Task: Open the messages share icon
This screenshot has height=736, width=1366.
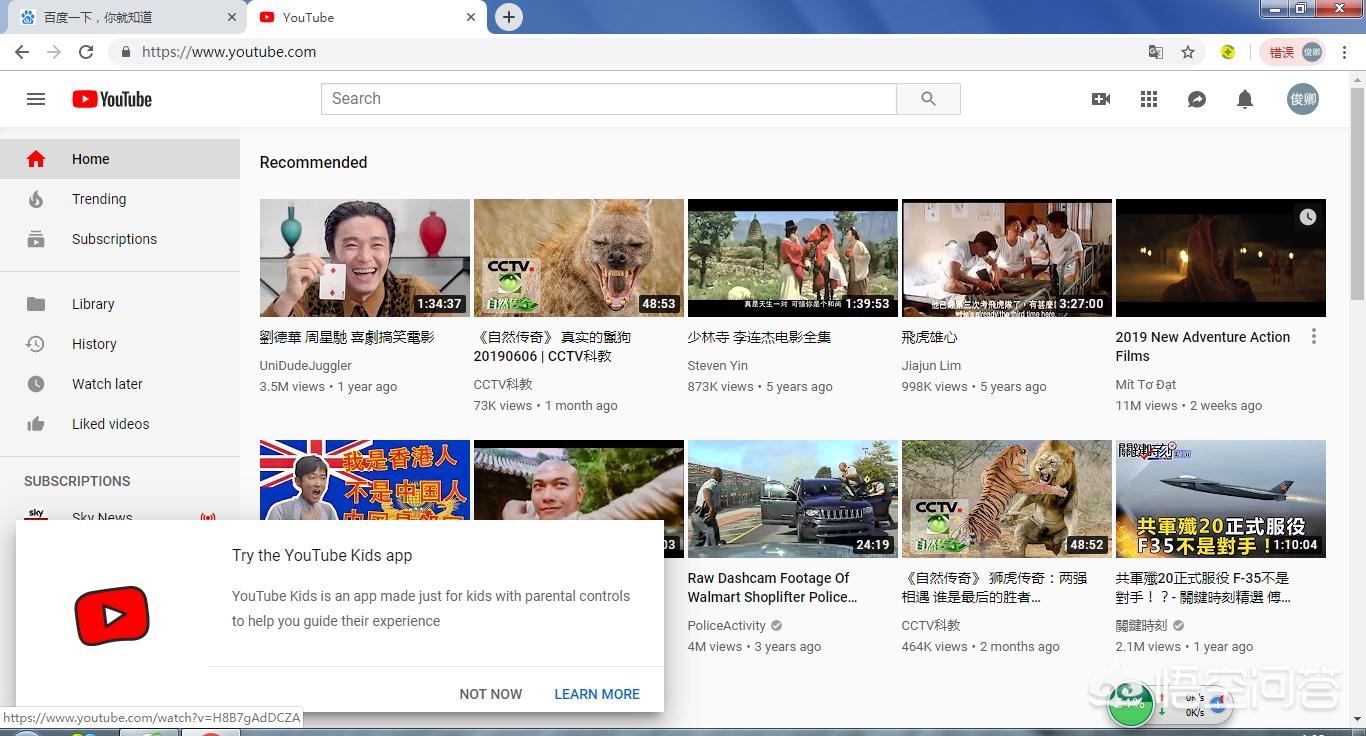Action: tap(1197, 99)
